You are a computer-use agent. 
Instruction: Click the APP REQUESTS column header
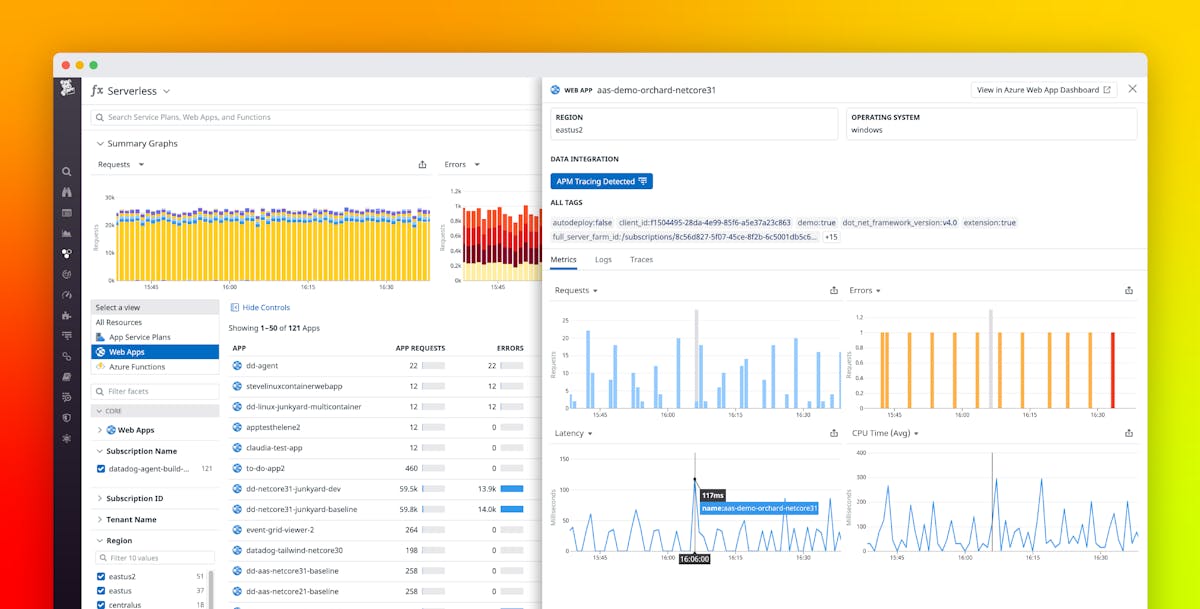(x=420, y=348)
